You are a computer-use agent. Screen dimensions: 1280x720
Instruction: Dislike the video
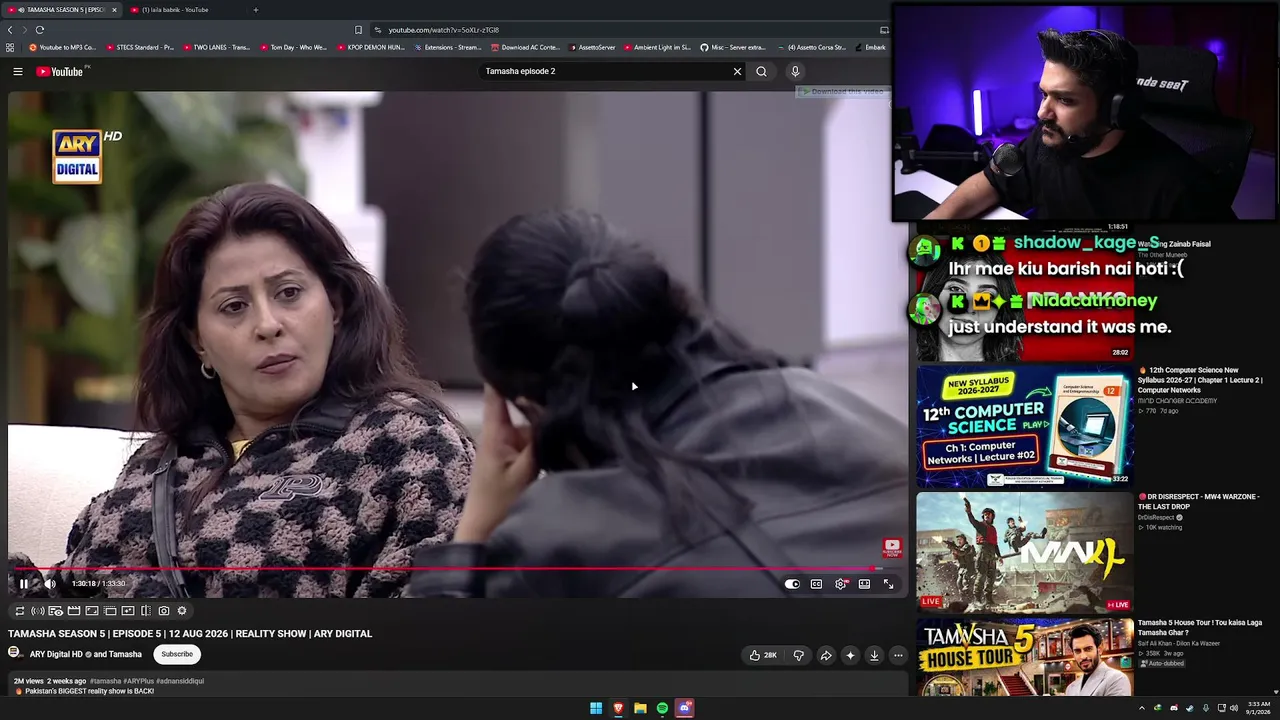(x=798, y=655)
